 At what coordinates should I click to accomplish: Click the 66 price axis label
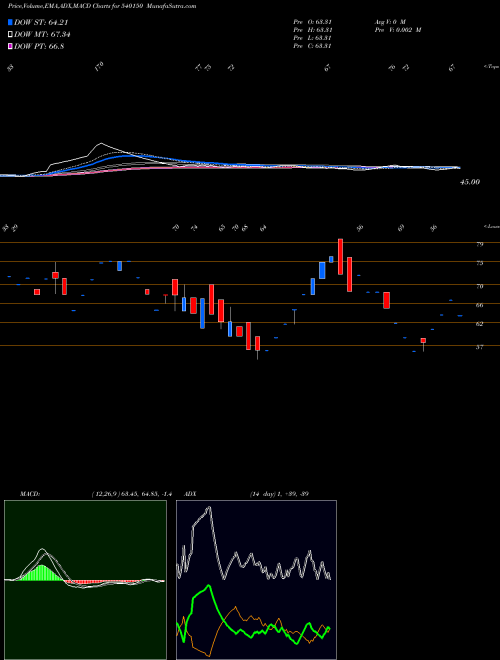point(479,305)
